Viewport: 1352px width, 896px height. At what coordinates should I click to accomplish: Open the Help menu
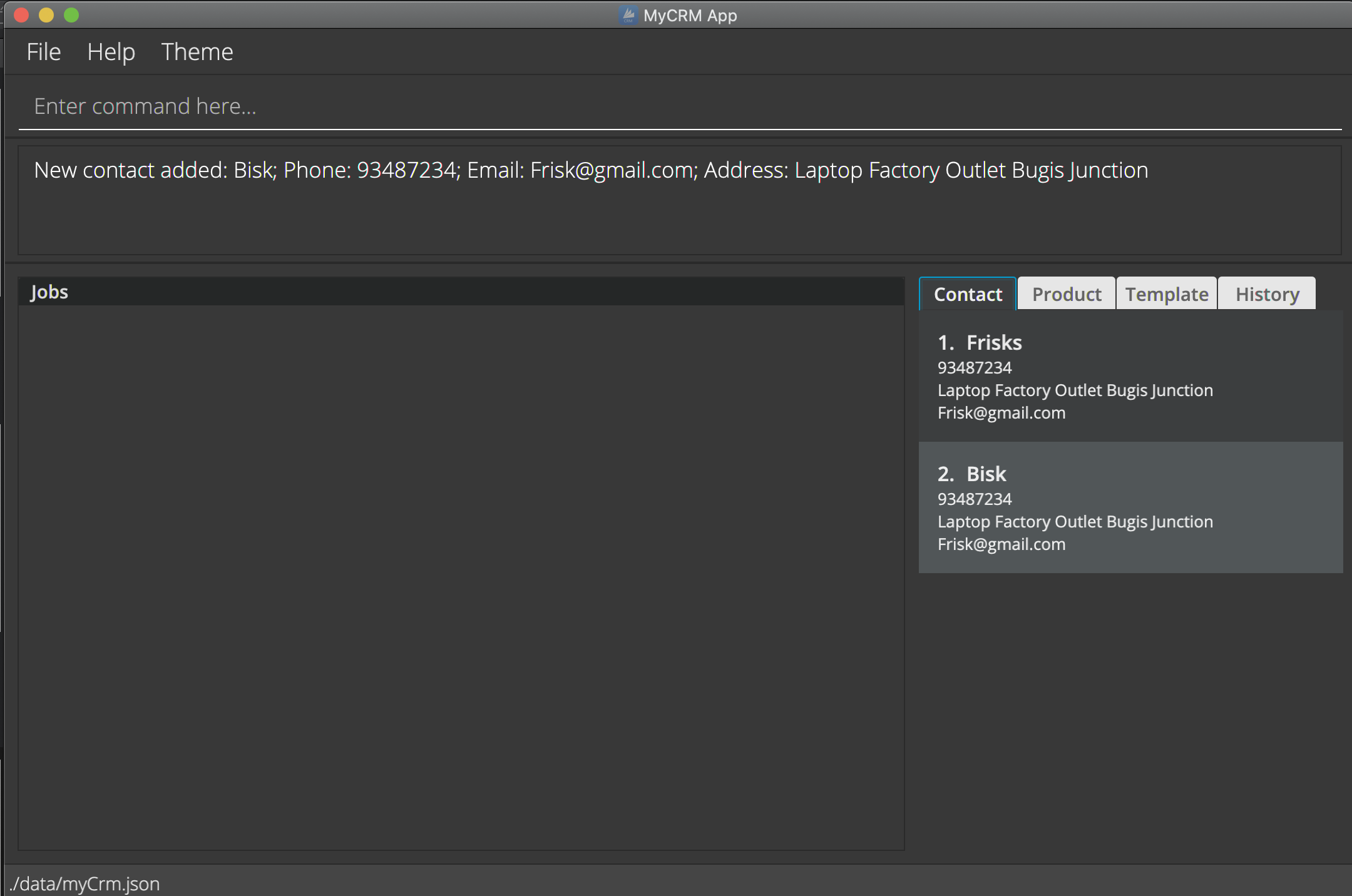(111, 52)
